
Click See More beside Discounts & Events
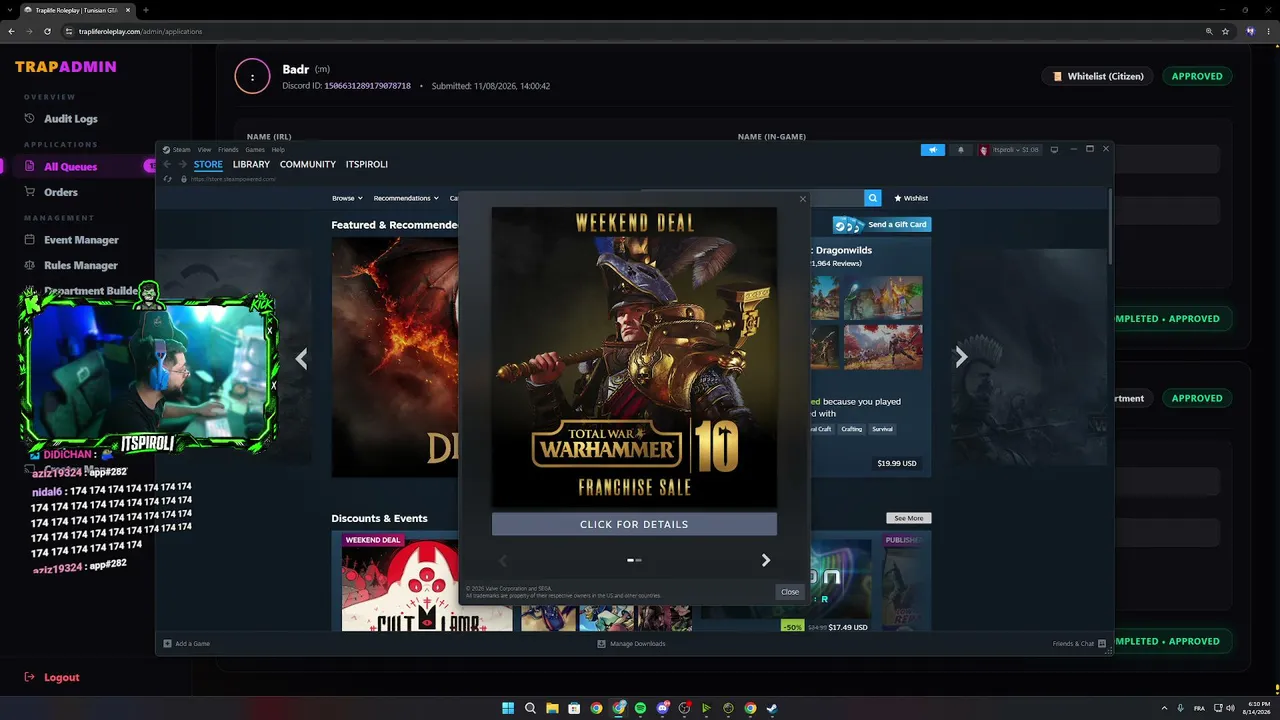[x=909, y=518]
